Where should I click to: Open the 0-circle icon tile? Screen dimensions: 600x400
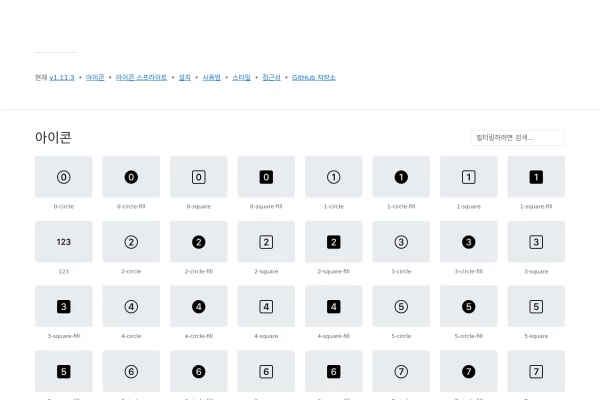point(64,177)
